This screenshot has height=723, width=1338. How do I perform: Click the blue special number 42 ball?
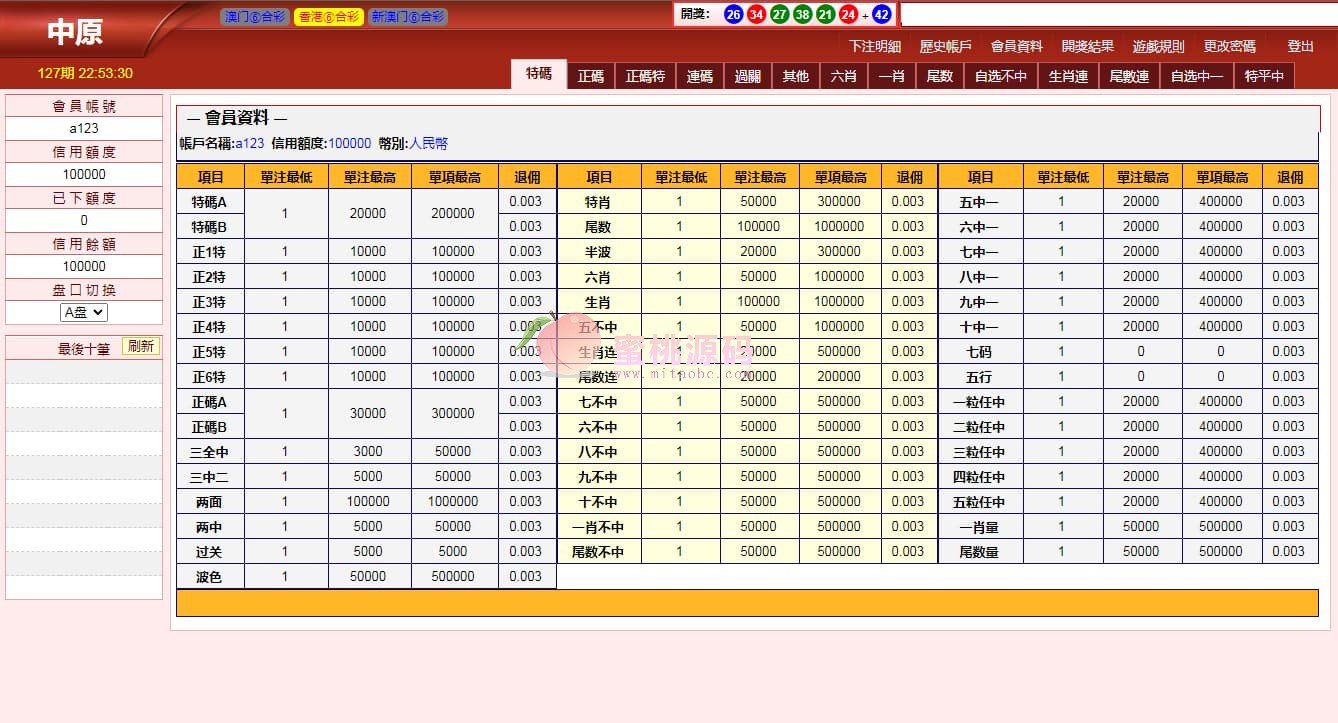coord(882,14)
